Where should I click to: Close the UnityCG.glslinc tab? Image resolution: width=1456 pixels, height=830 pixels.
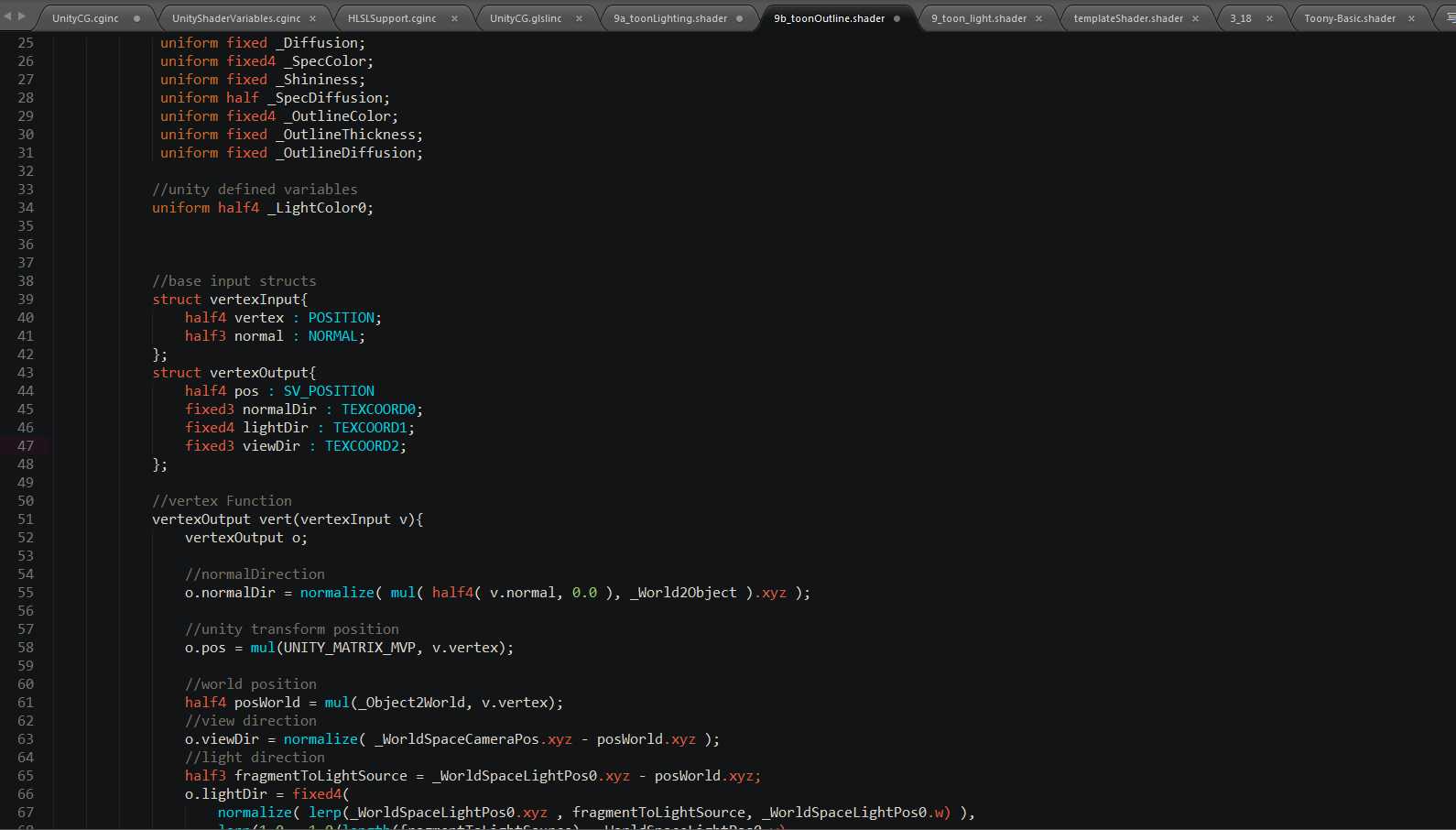pos(579,18)
